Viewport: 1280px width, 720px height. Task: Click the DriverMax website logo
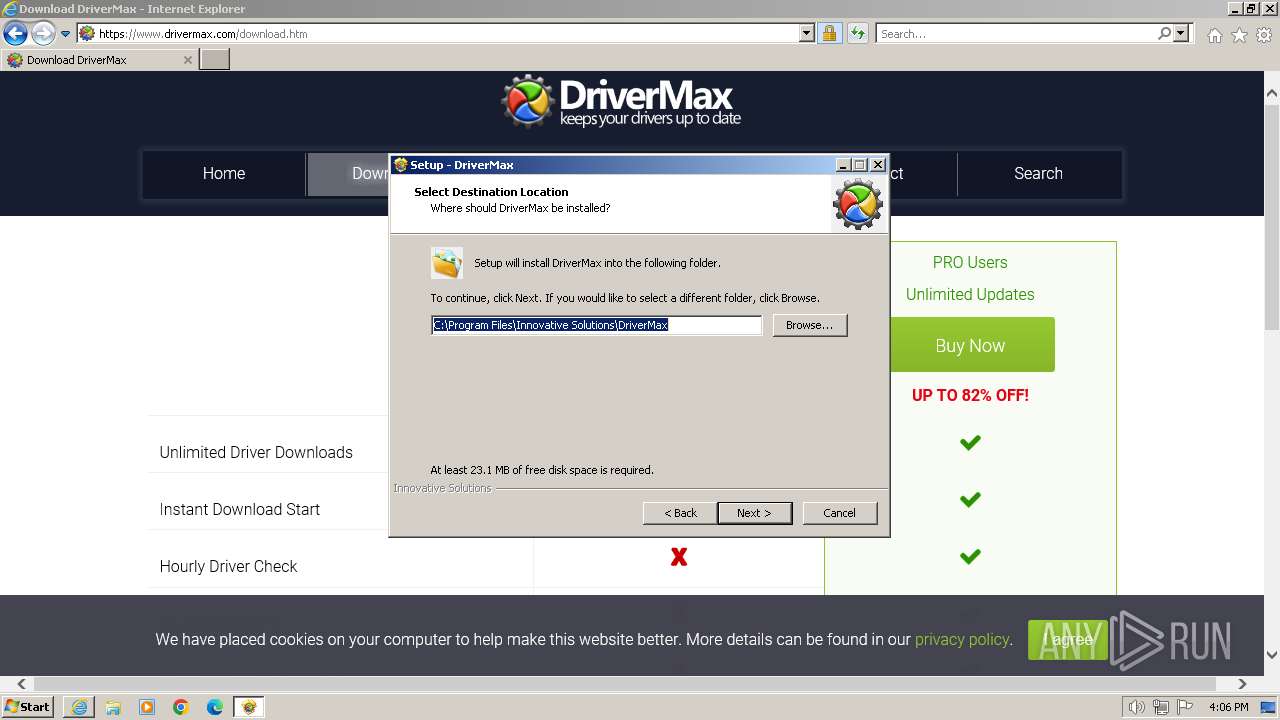[x=621, y=101]
